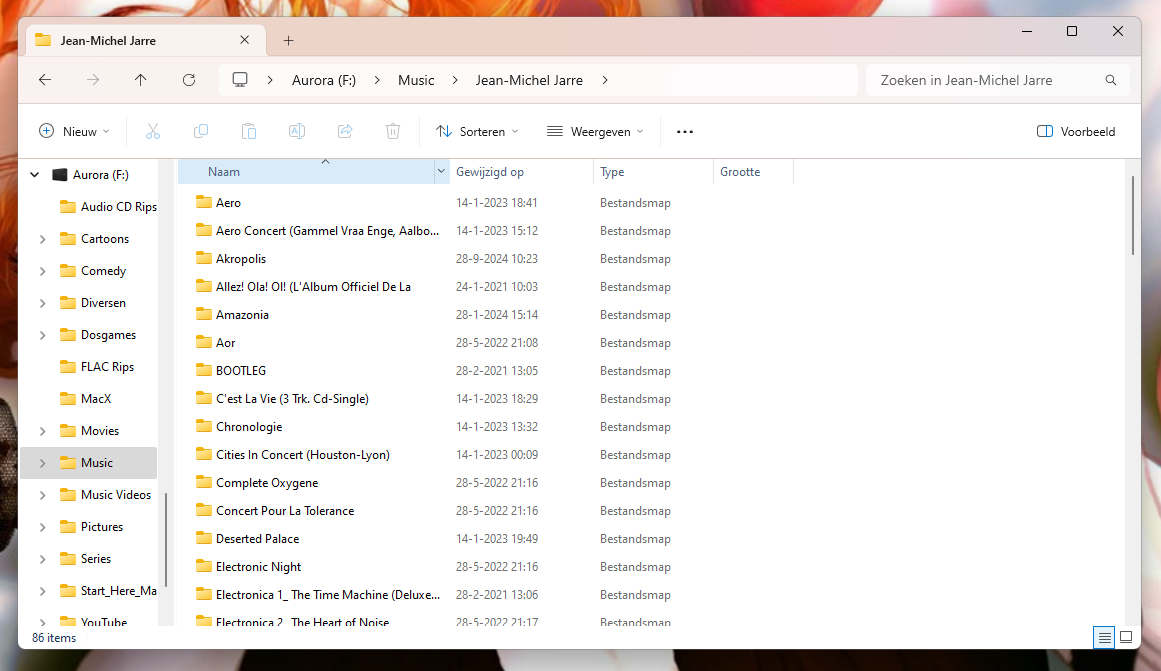Click the Cut scissors icon
Viewport: 1161px width, 671px height.
(153, 131)
